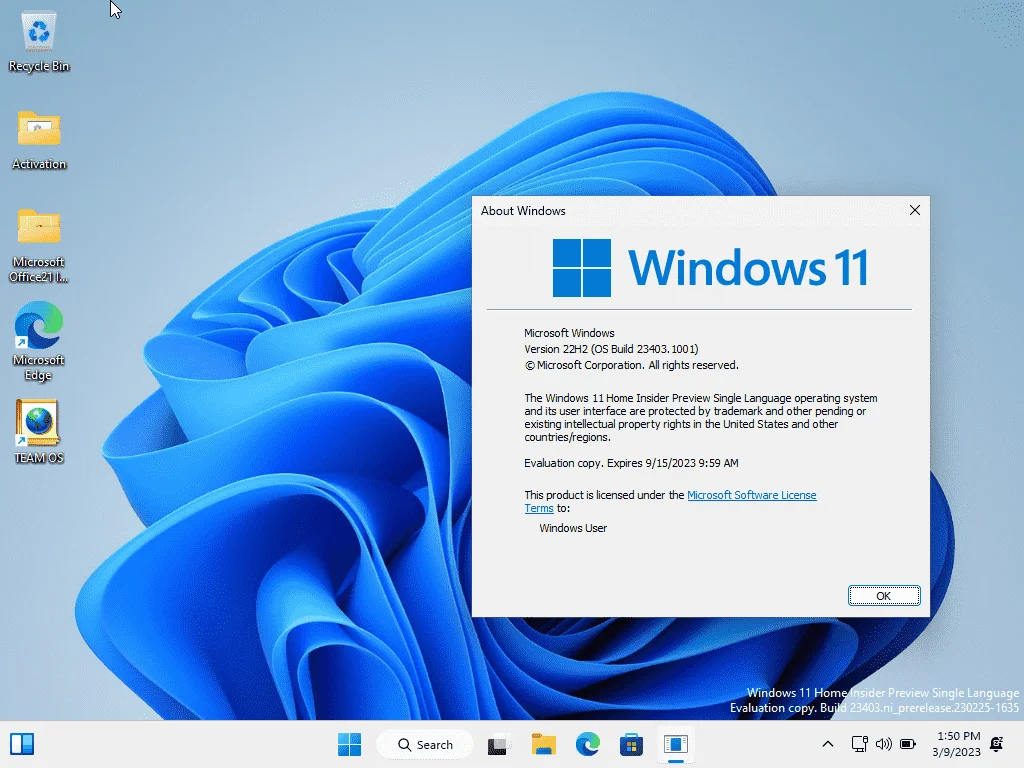Click OK in About Windows dialog
Screen dimensions: 1024x768
pos(884,596)
